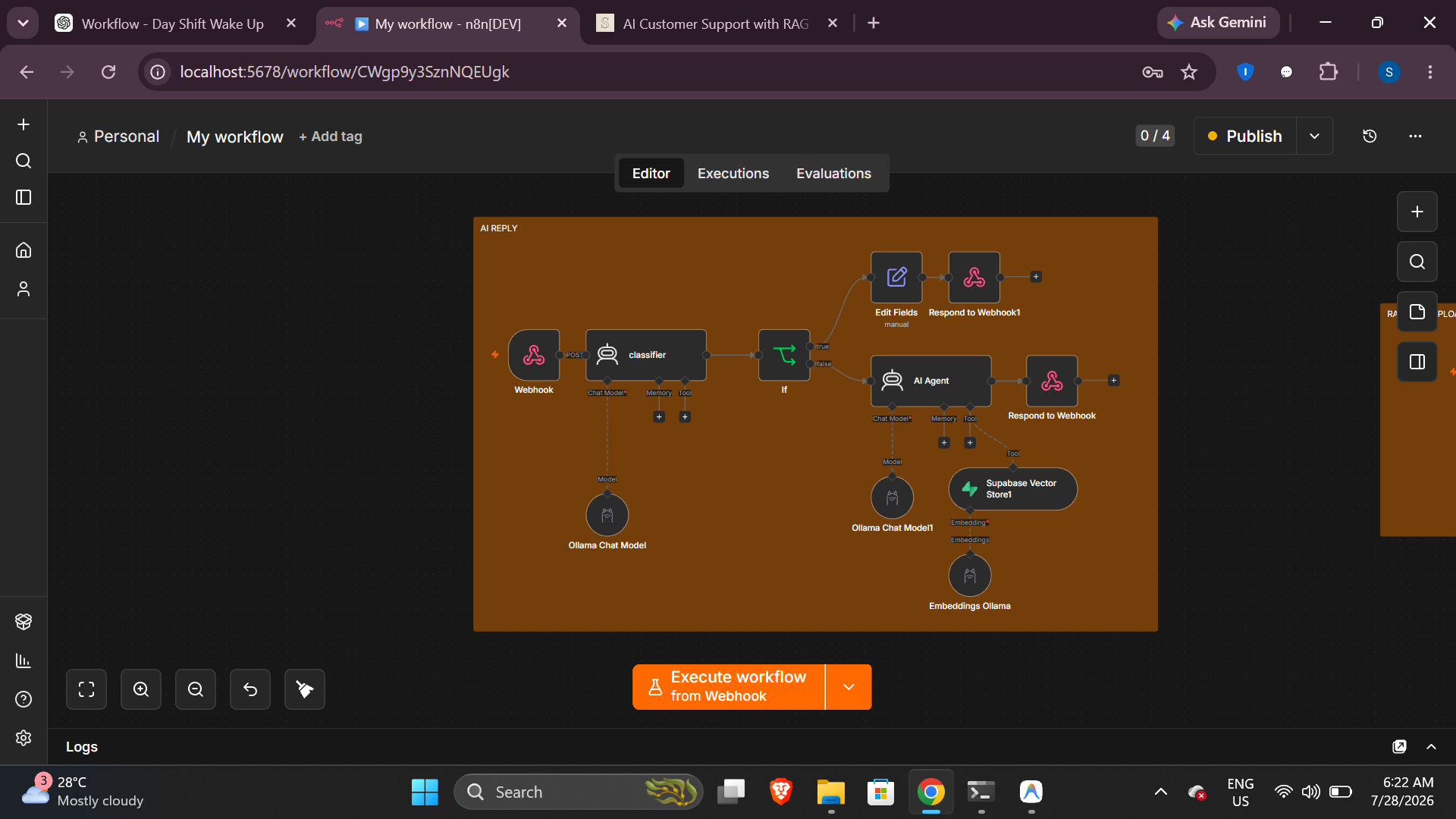Open Execute workflow trigger dropdown arrow
The height and width of the screenshot is (819, 1456).
849,687
